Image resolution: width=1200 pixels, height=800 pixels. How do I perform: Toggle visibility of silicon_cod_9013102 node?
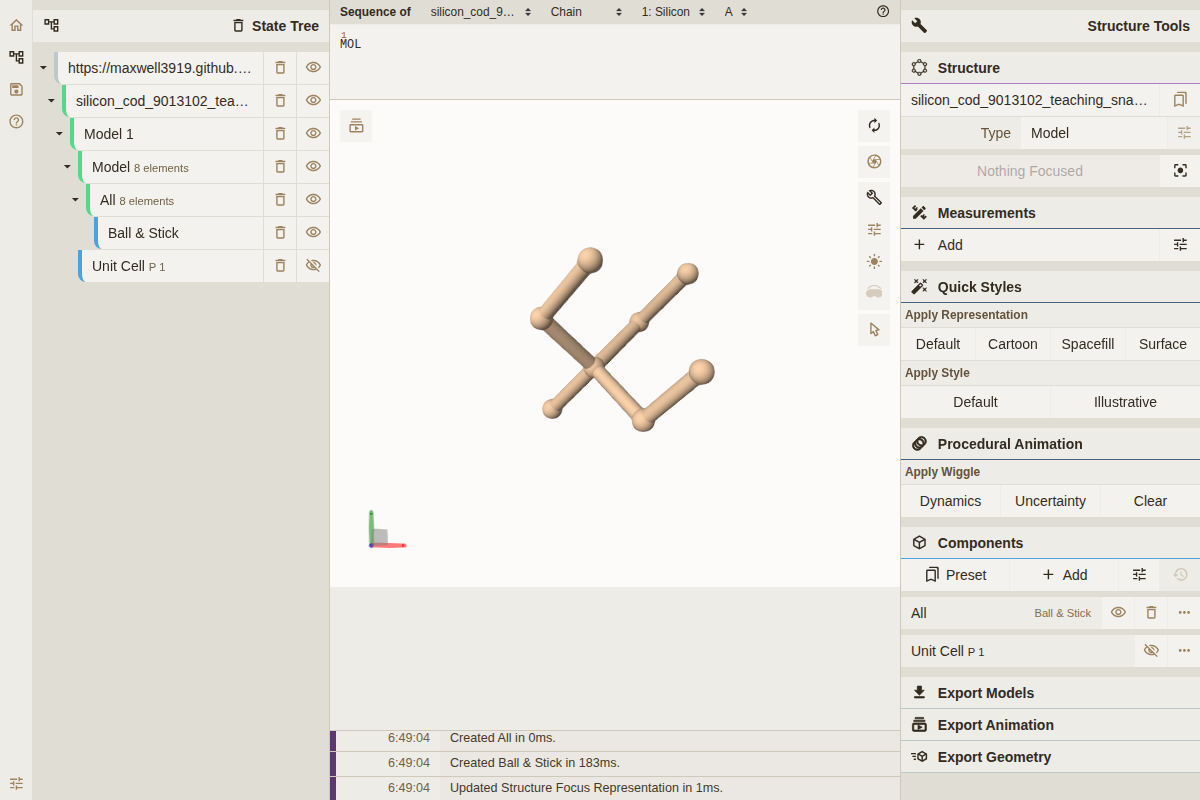click(x=313, y=100)
